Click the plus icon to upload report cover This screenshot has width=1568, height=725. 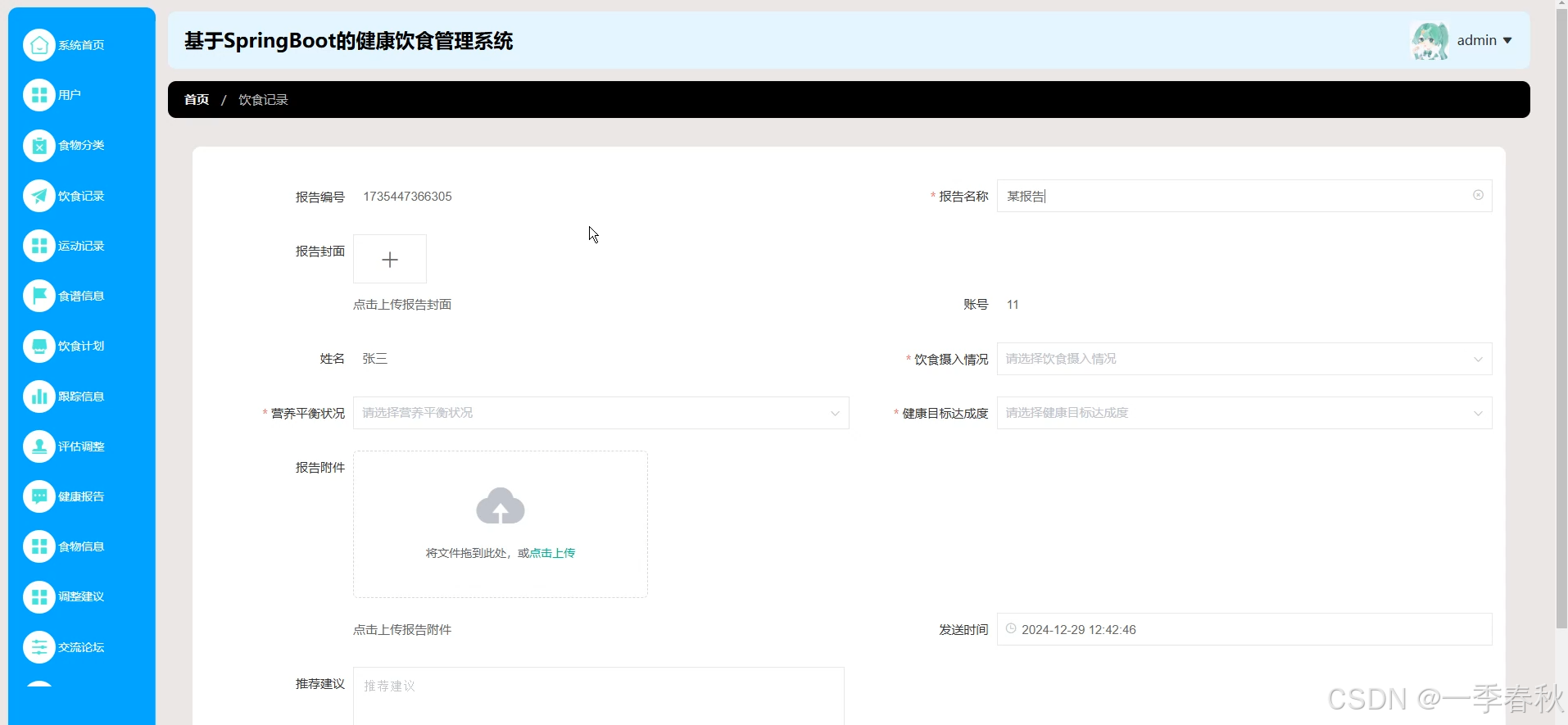click(x=390, y=259)
